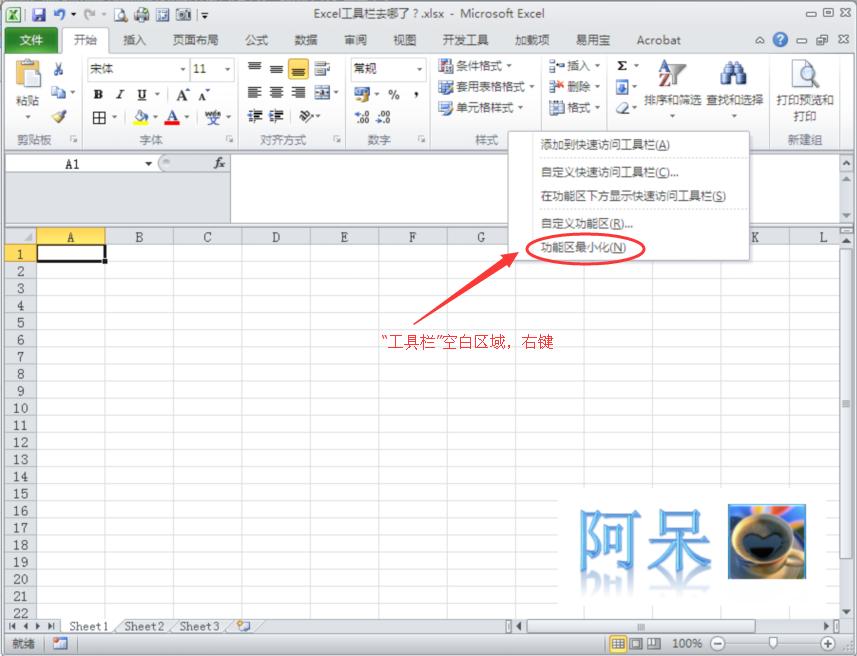Switch to the 插入 ribbon tab
The width and height of the screenshot is (857, 656).
pos(136,40)
